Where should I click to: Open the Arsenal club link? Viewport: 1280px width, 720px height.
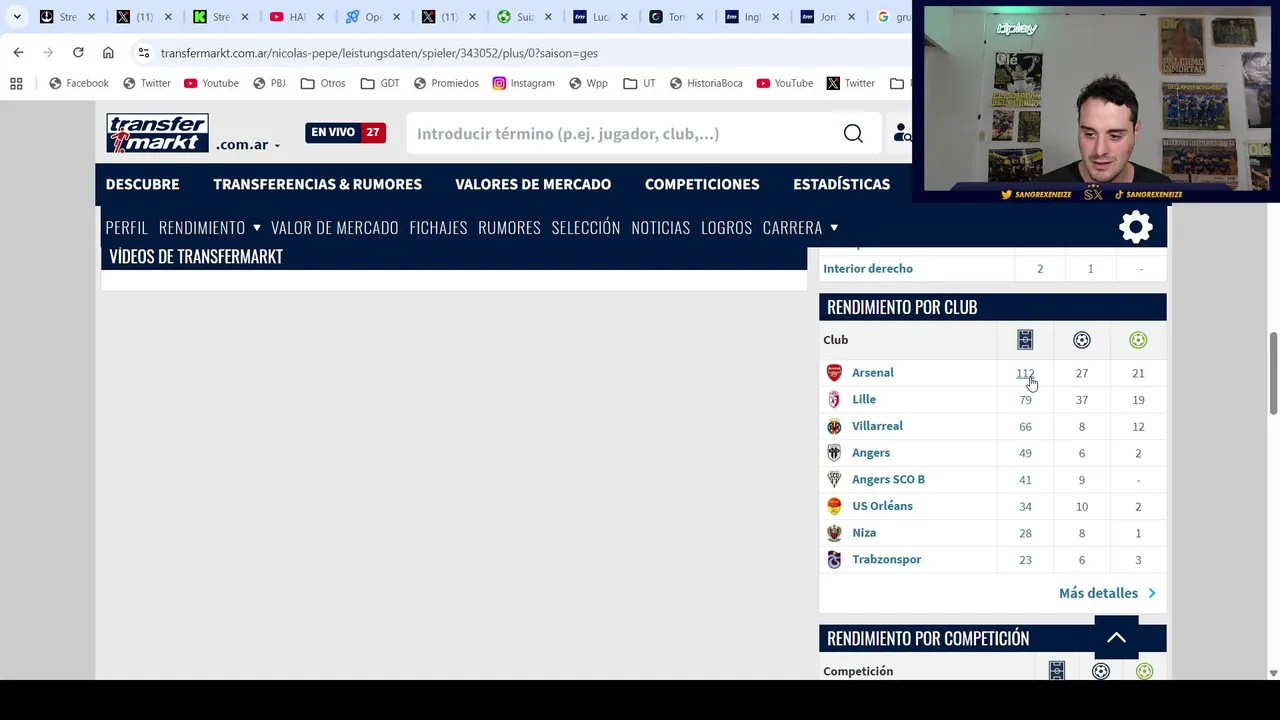click(x=872, y=373)
